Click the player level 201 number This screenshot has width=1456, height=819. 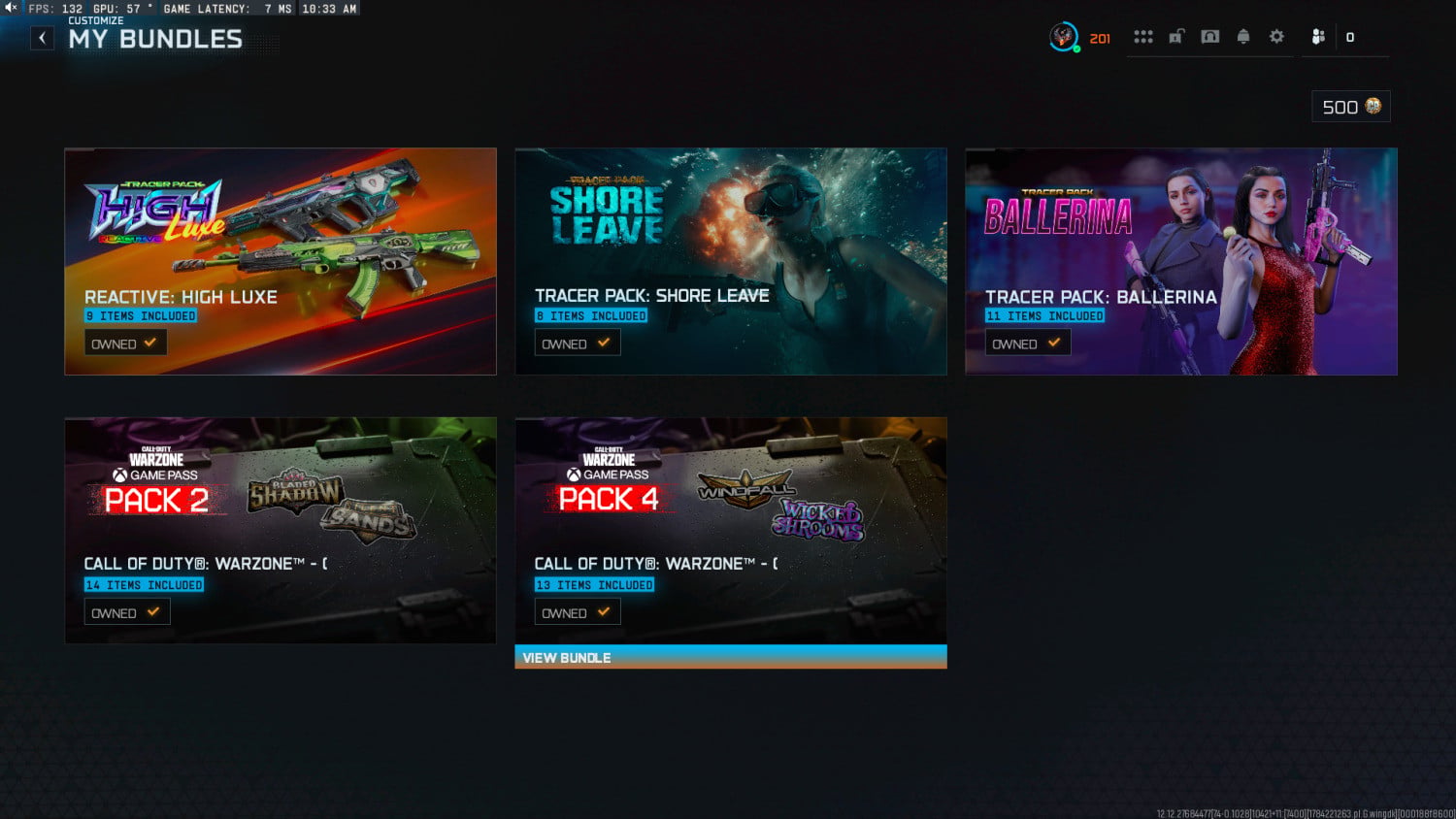(x=1100, y=38)
